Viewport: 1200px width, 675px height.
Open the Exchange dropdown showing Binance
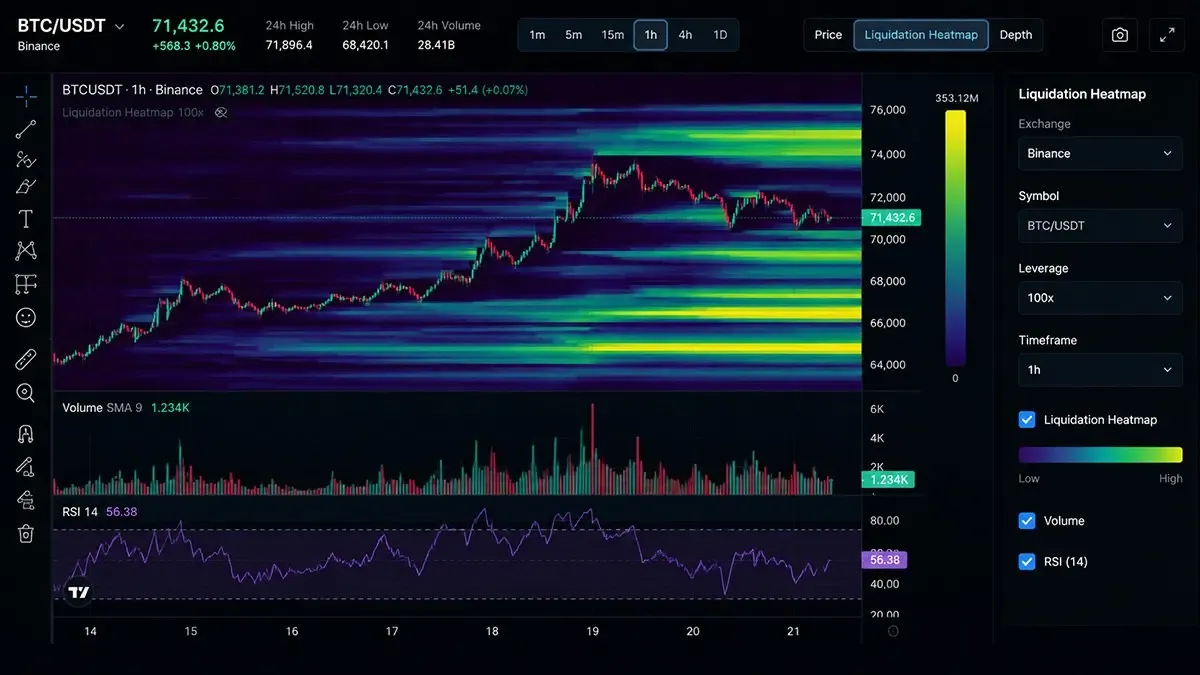tap(1100, 153)
